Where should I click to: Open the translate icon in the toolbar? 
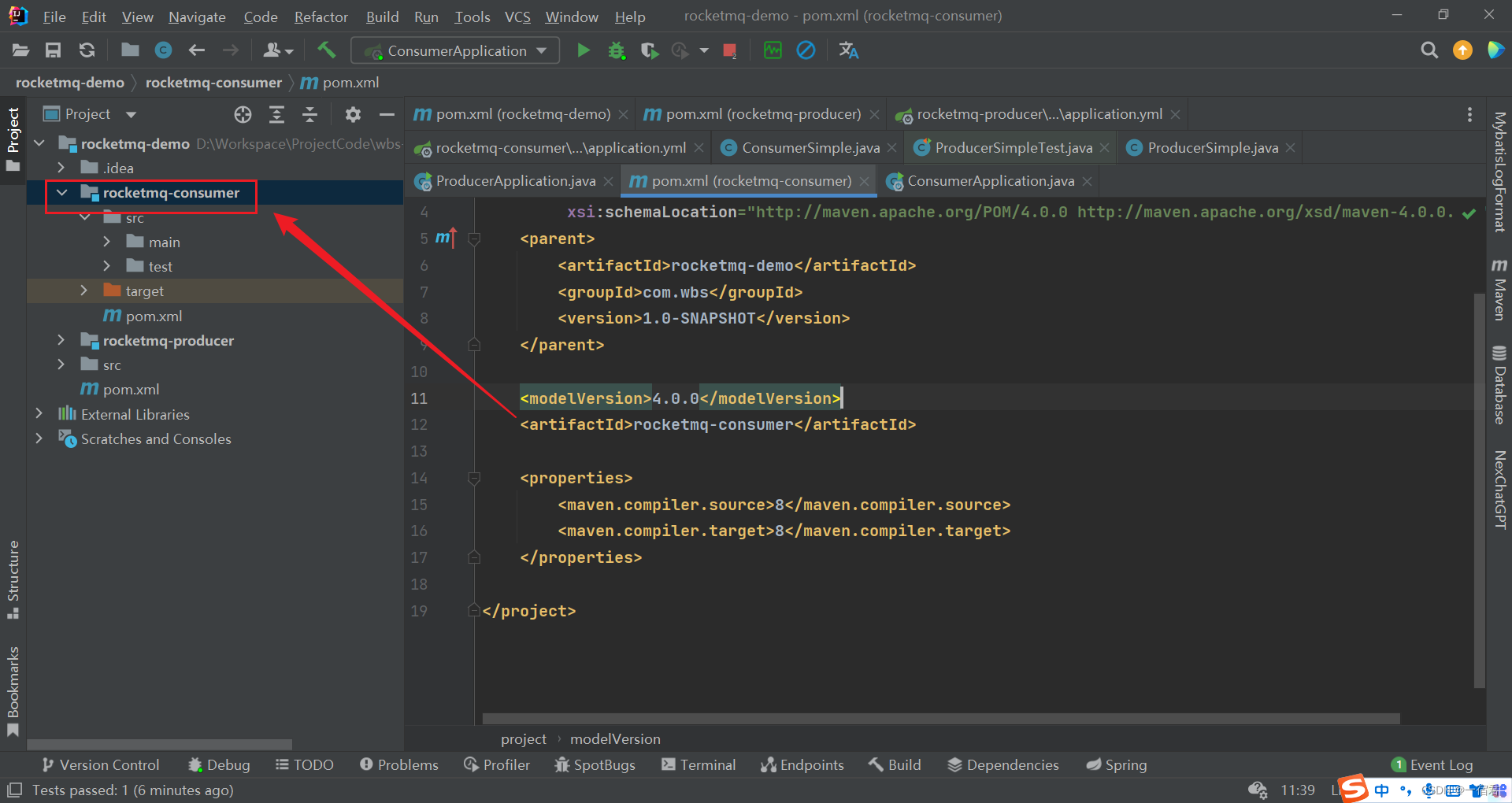[x=849, y=50]
